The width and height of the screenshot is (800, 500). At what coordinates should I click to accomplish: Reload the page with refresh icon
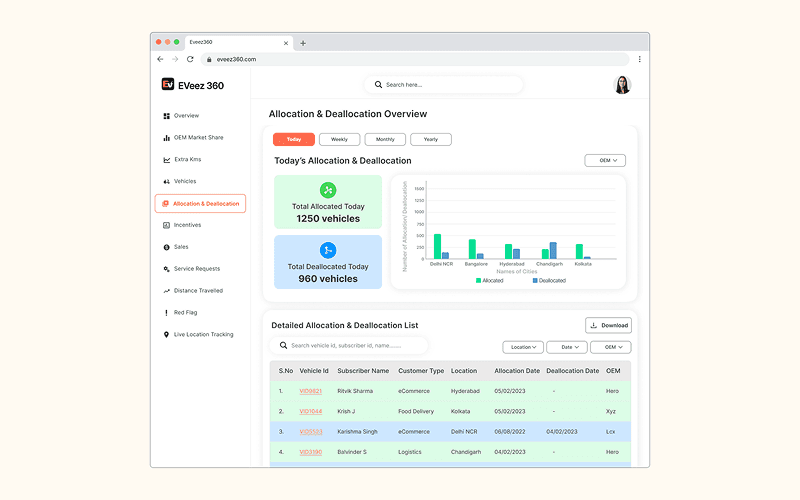[x=190, y=59]
